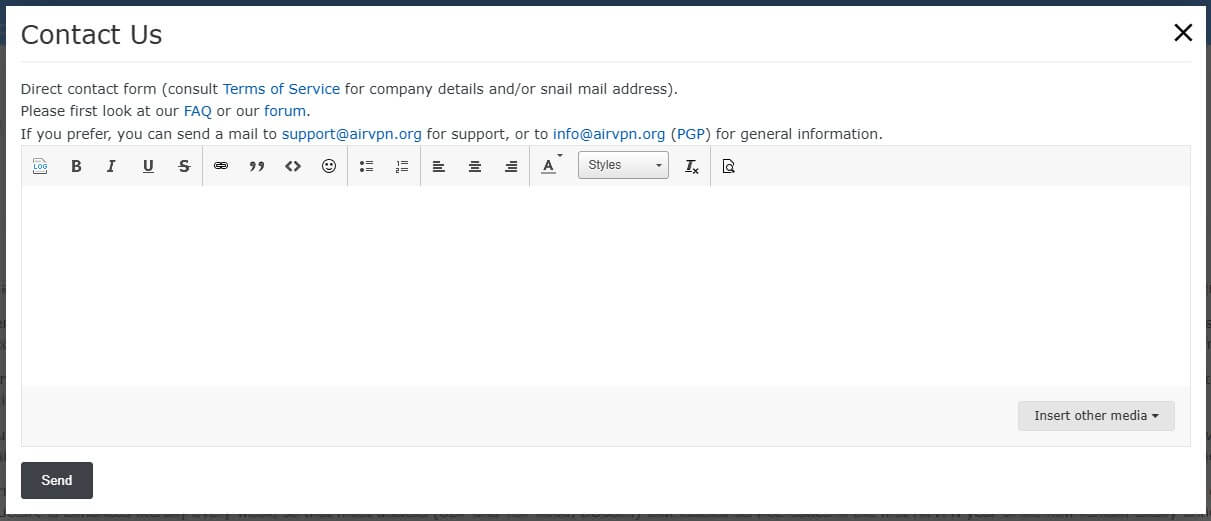Apply strikethrough to text
Viewport: 1211px width, 521px height.
tap(184, 167)
